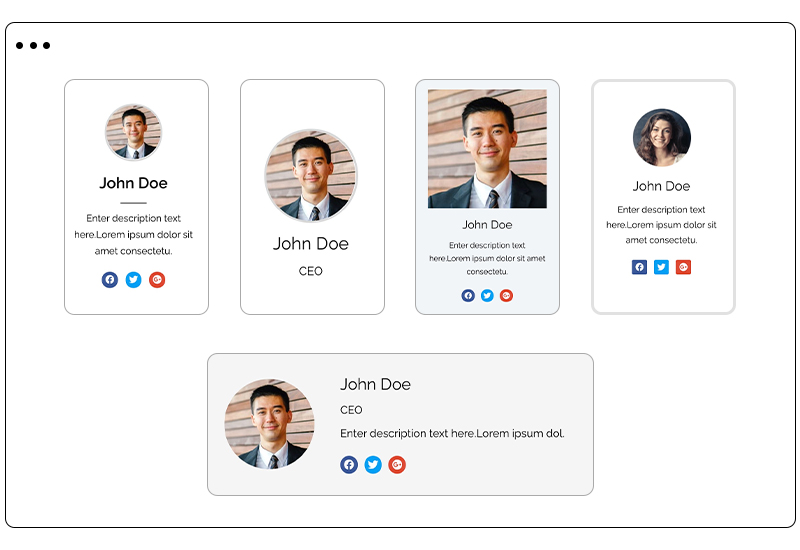Open Google Plus icon under the square-photo card
This screenshot has width=800, height=550.
[506, 295]
